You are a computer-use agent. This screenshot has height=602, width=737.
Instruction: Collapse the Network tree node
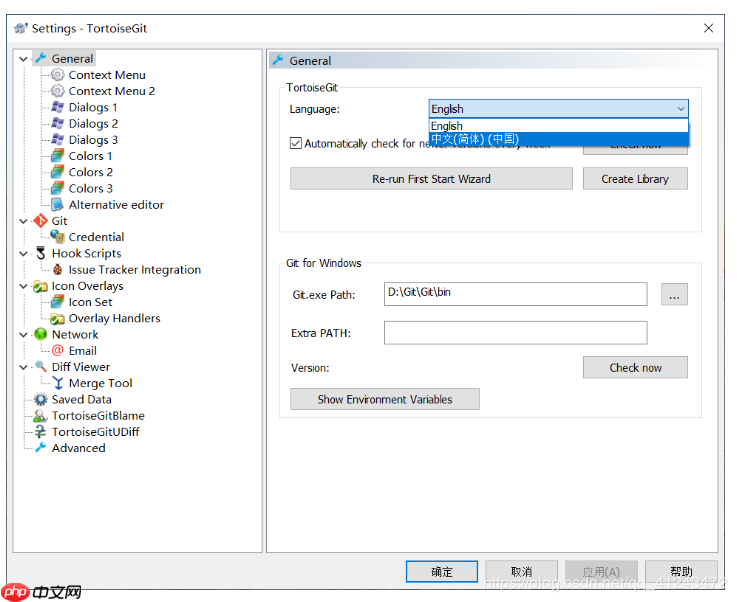[23, 335]
